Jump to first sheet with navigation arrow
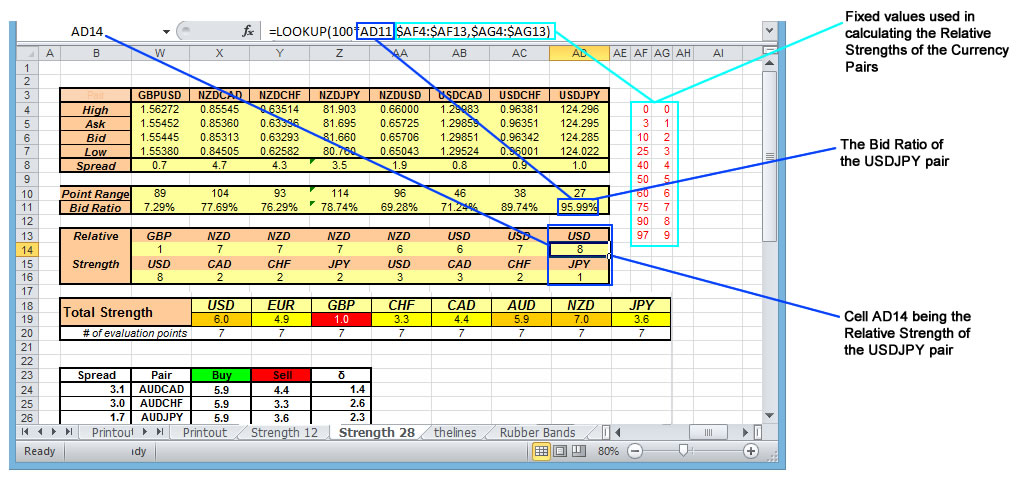1022x478 pixels. click(25, 432)
